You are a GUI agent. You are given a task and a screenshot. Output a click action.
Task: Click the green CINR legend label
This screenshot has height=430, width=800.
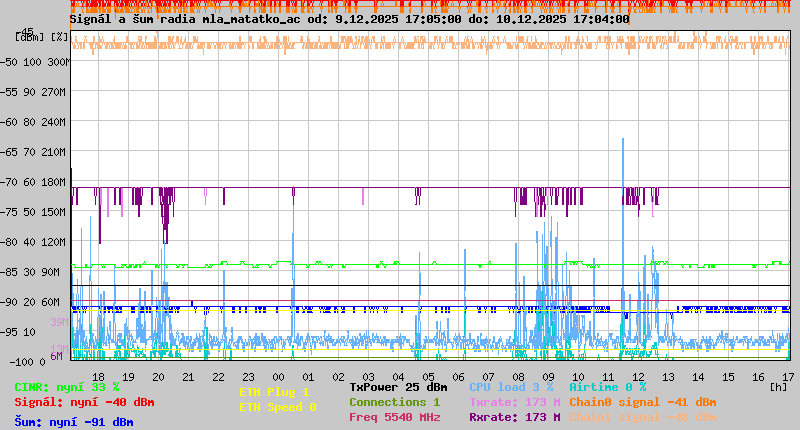(x=67, y=387)
